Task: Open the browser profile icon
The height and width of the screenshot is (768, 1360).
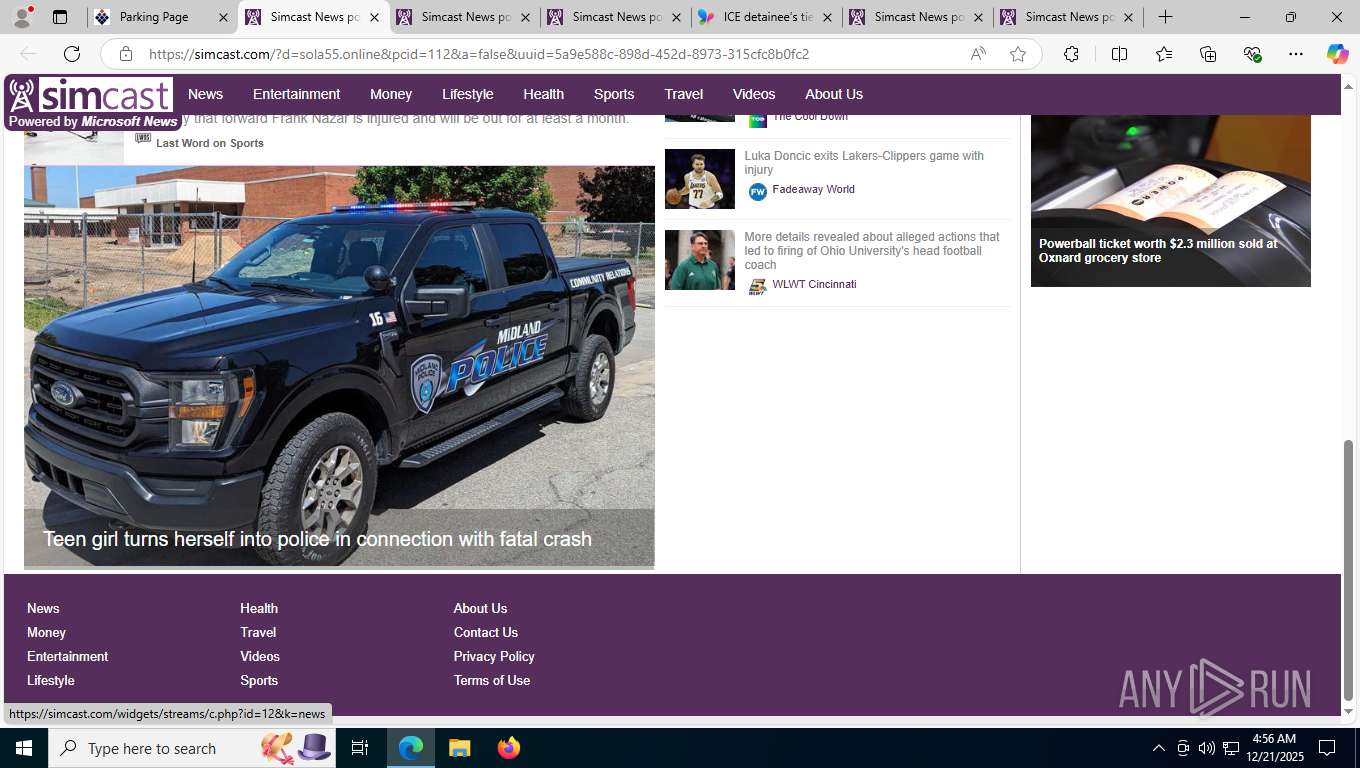Action: 22,17
